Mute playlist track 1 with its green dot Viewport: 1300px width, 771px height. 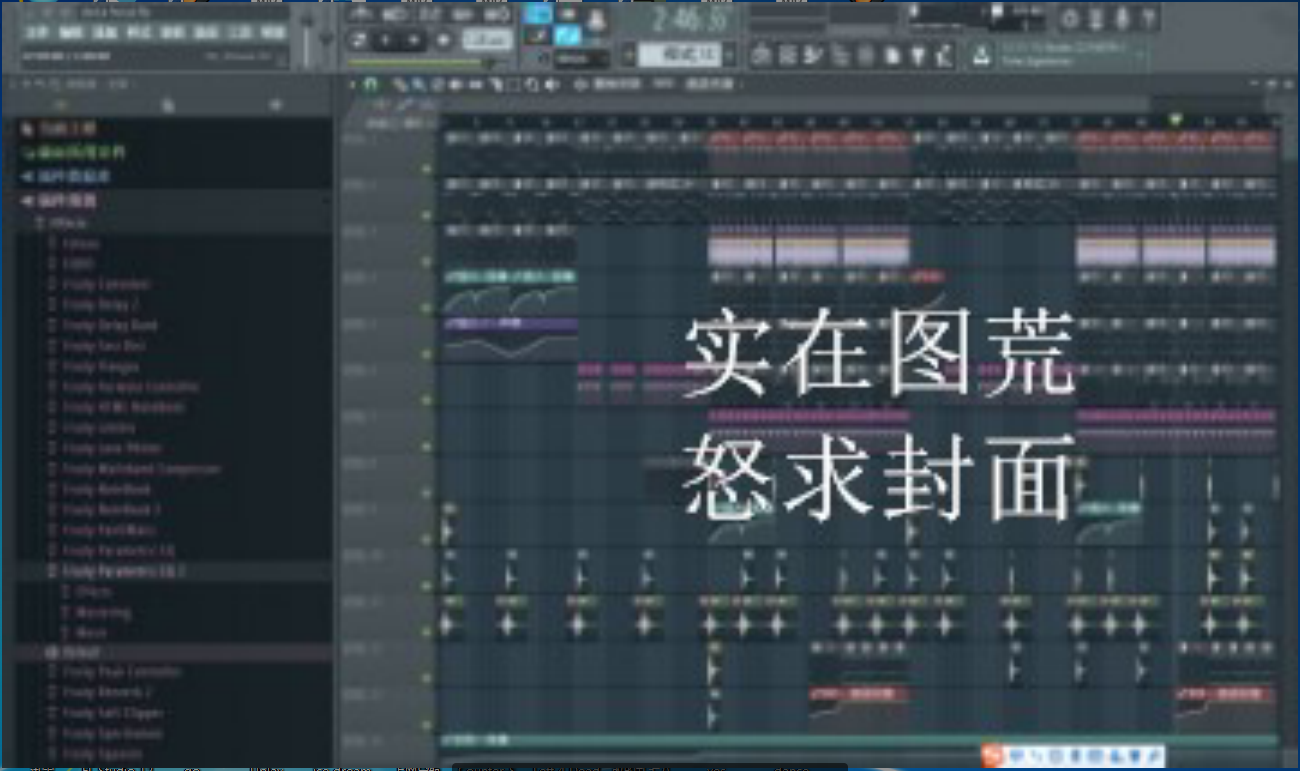(x=427, y=170)
